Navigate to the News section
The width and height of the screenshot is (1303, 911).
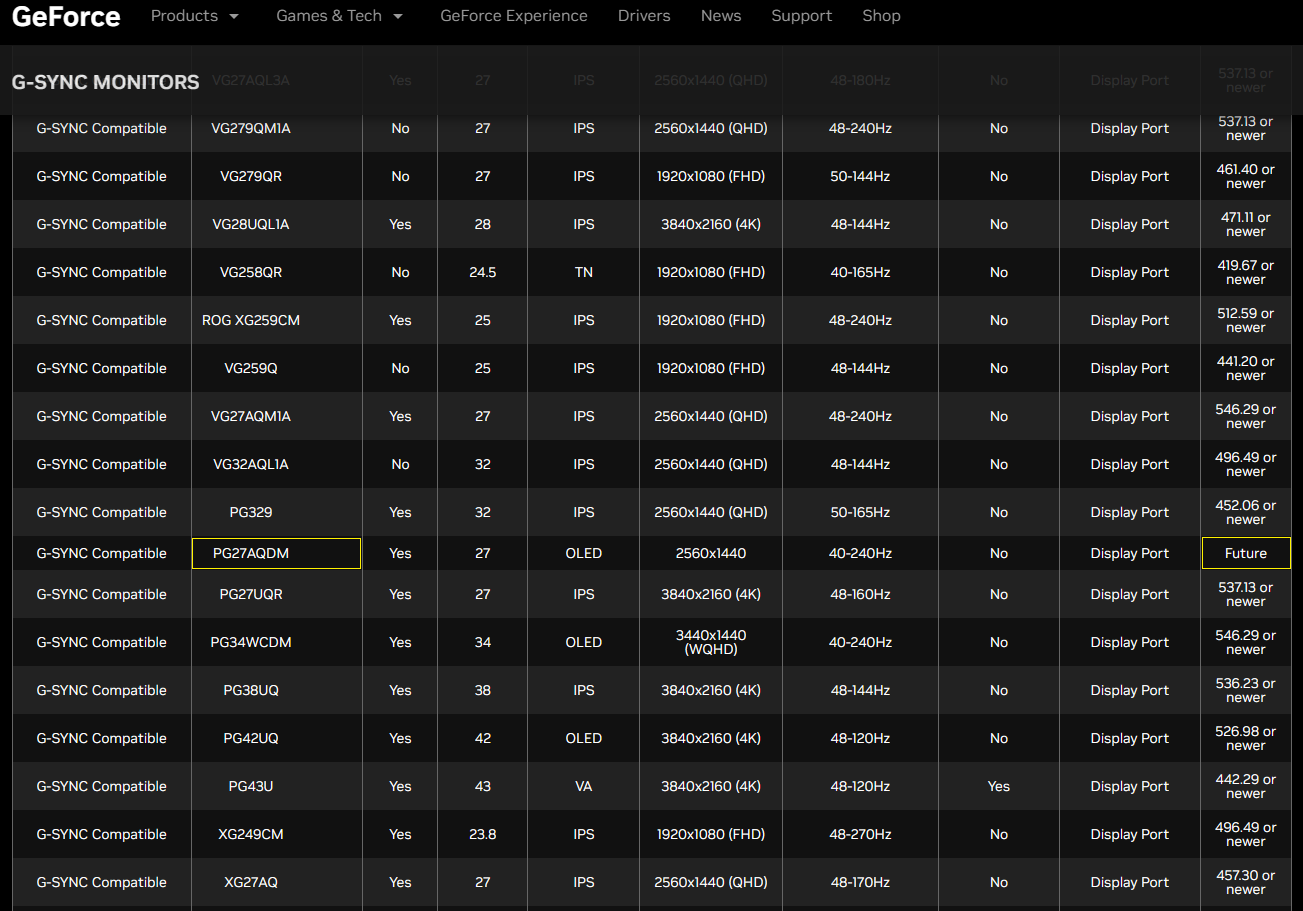tap(721, 16)
